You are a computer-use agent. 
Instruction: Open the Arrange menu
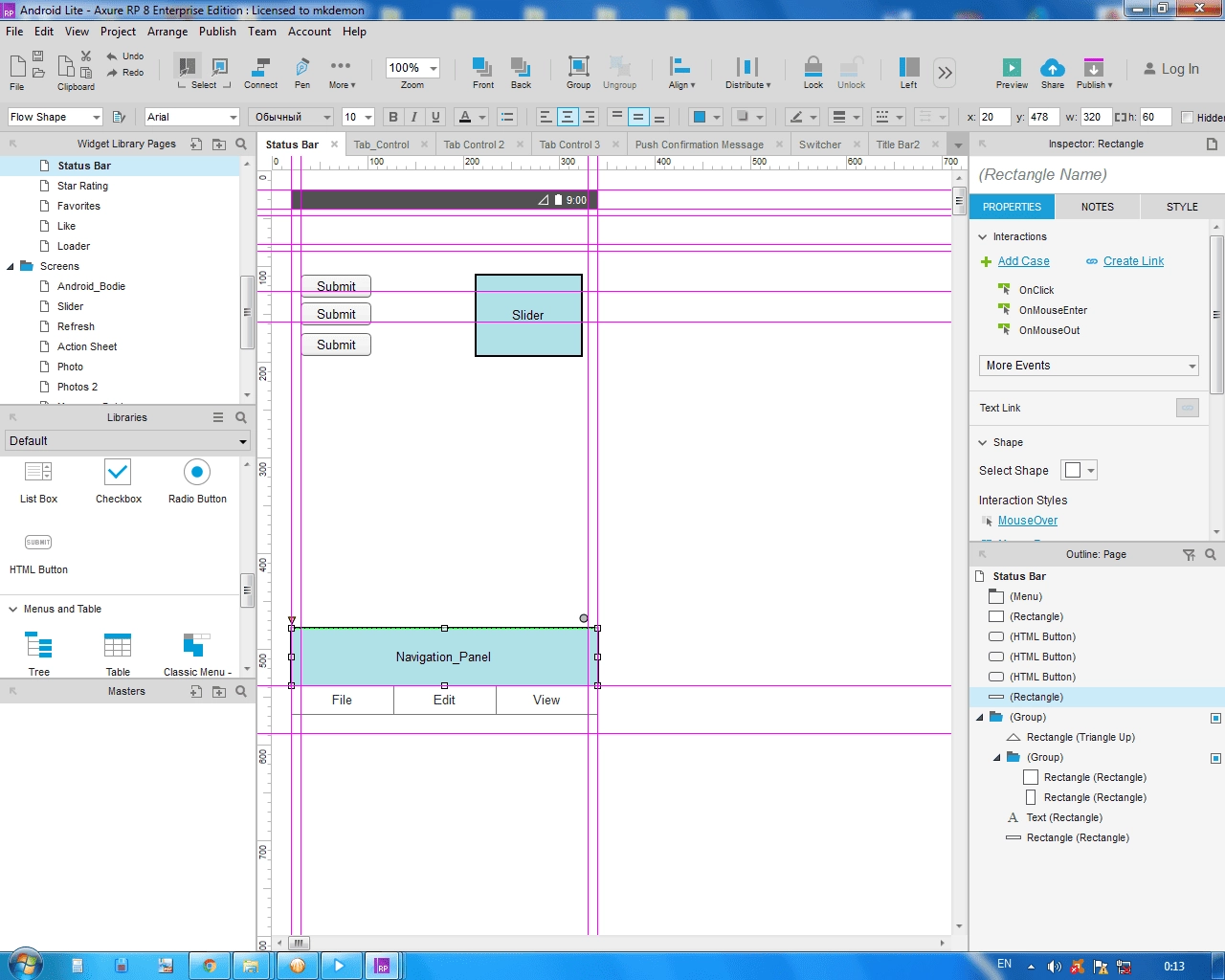(x=167, y=32)
